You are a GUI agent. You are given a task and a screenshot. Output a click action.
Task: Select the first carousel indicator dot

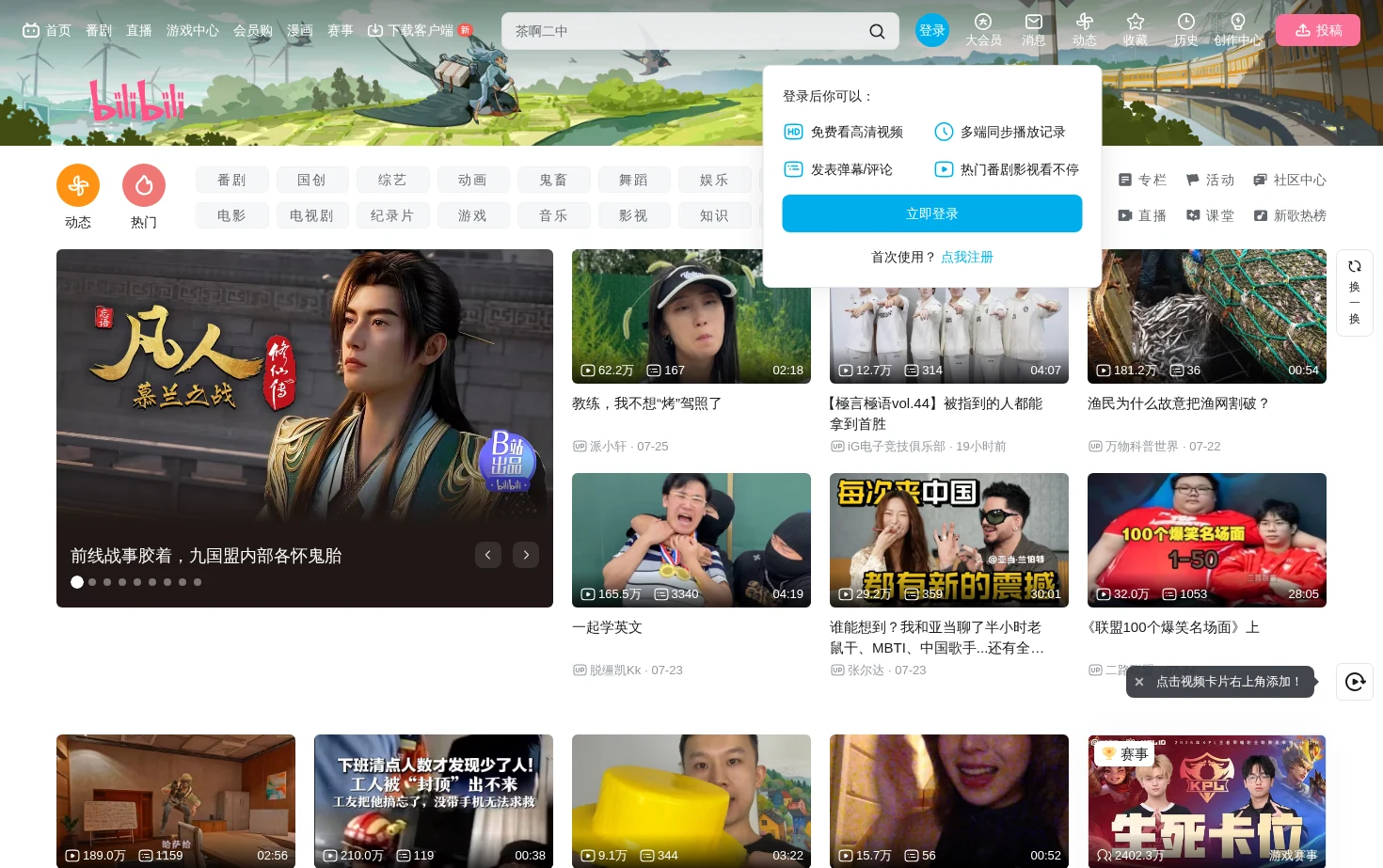click(77, 582)
